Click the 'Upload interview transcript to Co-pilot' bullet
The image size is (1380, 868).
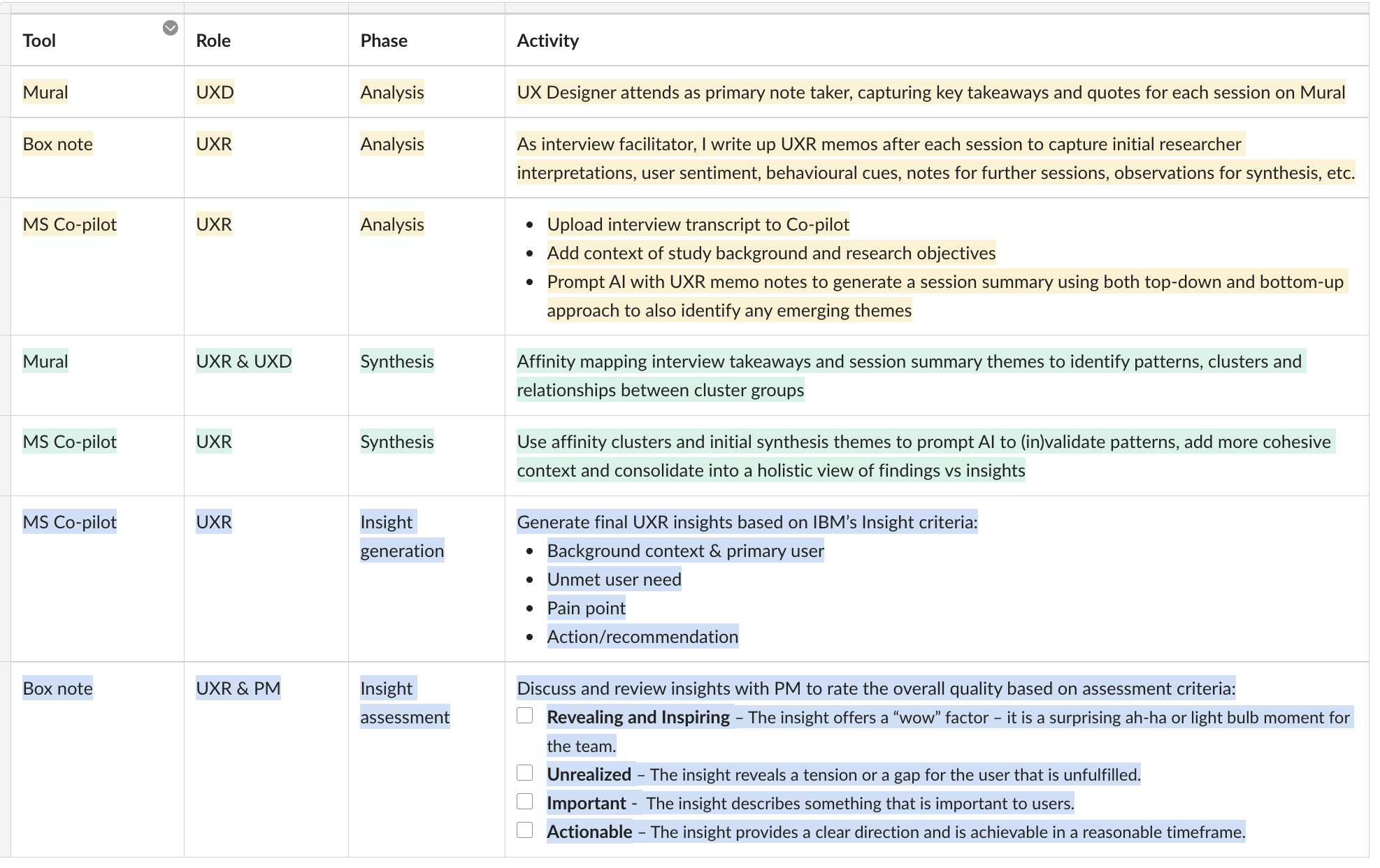pos(698,224)
